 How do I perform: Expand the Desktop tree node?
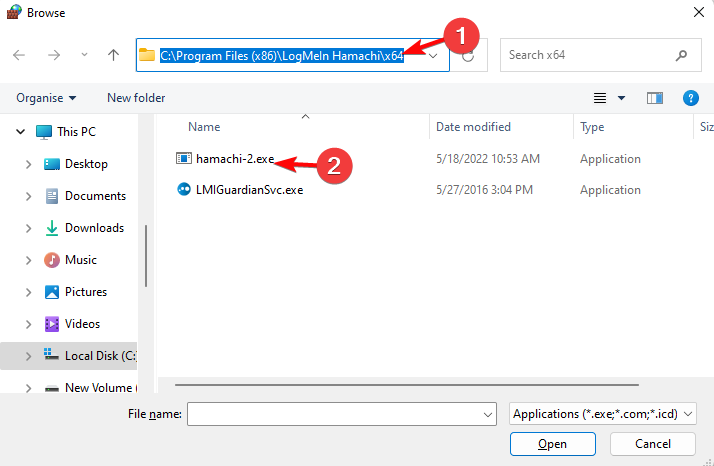point(28,164)
